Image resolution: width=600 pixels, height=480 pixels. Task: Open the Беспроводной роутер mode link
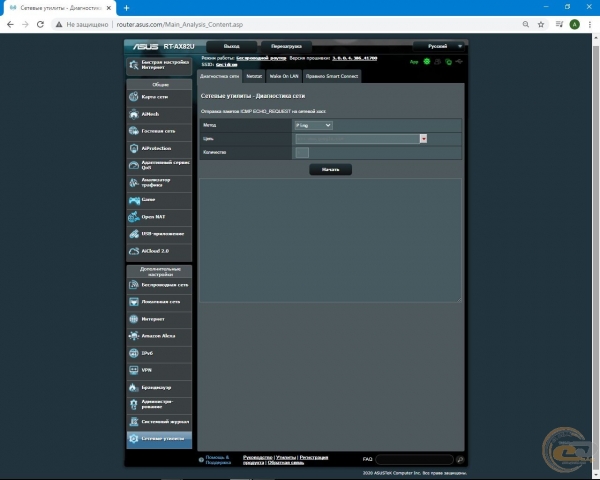pyautogui.click(x=261, y=58)
